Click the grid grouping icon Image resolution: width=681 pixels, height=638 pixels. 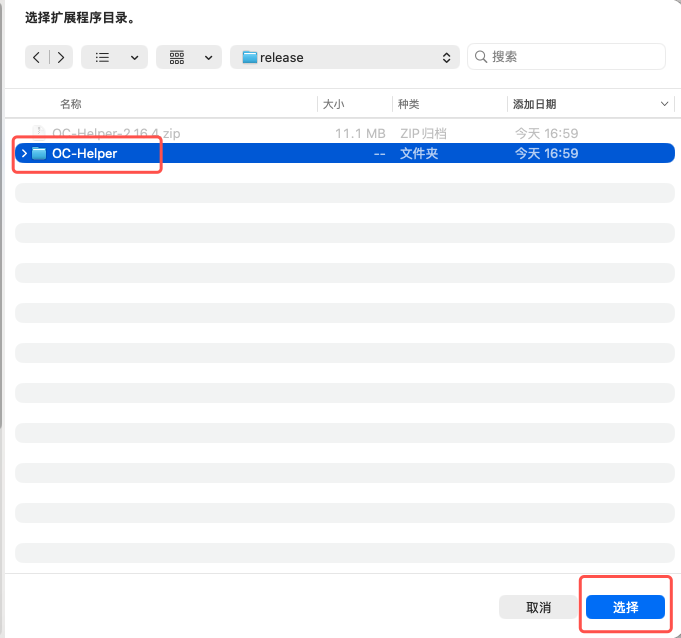click(177, 57)
